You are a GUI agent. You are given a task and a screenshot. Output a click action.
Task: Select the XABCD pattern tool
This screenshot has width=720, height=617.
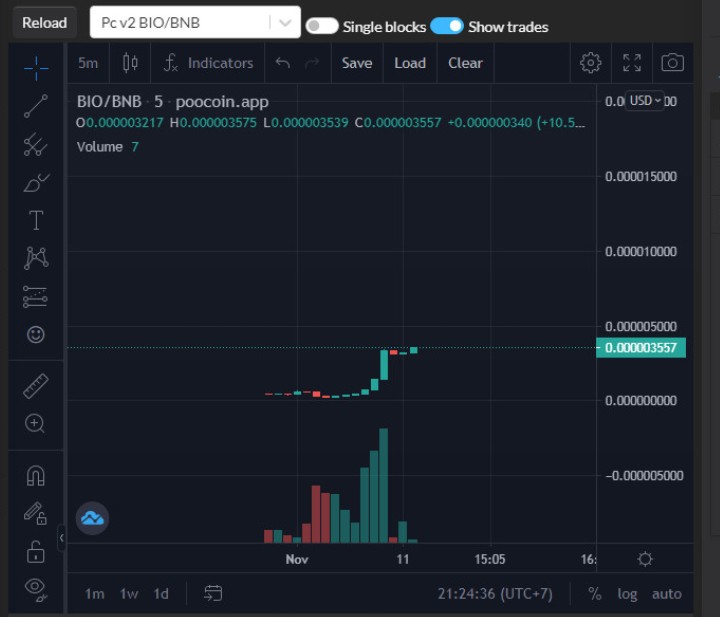tap(36, 258)
